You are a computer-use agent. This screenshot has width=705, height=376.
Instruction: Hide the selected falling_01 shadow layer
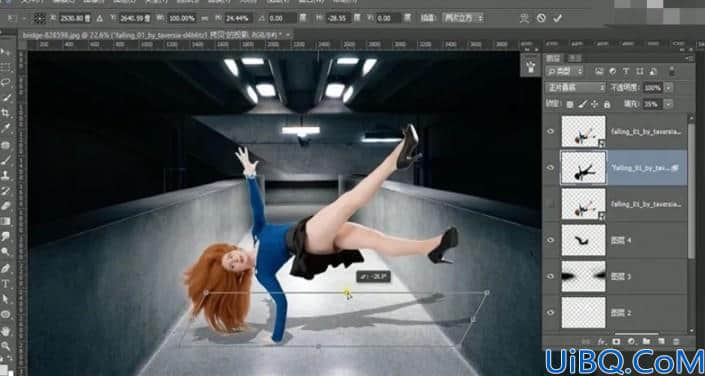(551, 168)
